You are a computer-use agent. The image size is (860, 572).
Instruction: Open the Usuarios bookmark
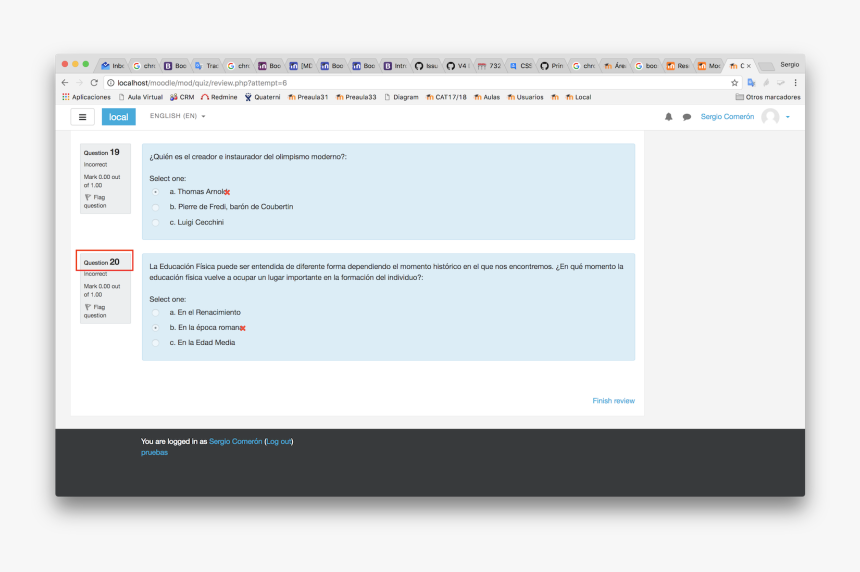coord(525,97)
